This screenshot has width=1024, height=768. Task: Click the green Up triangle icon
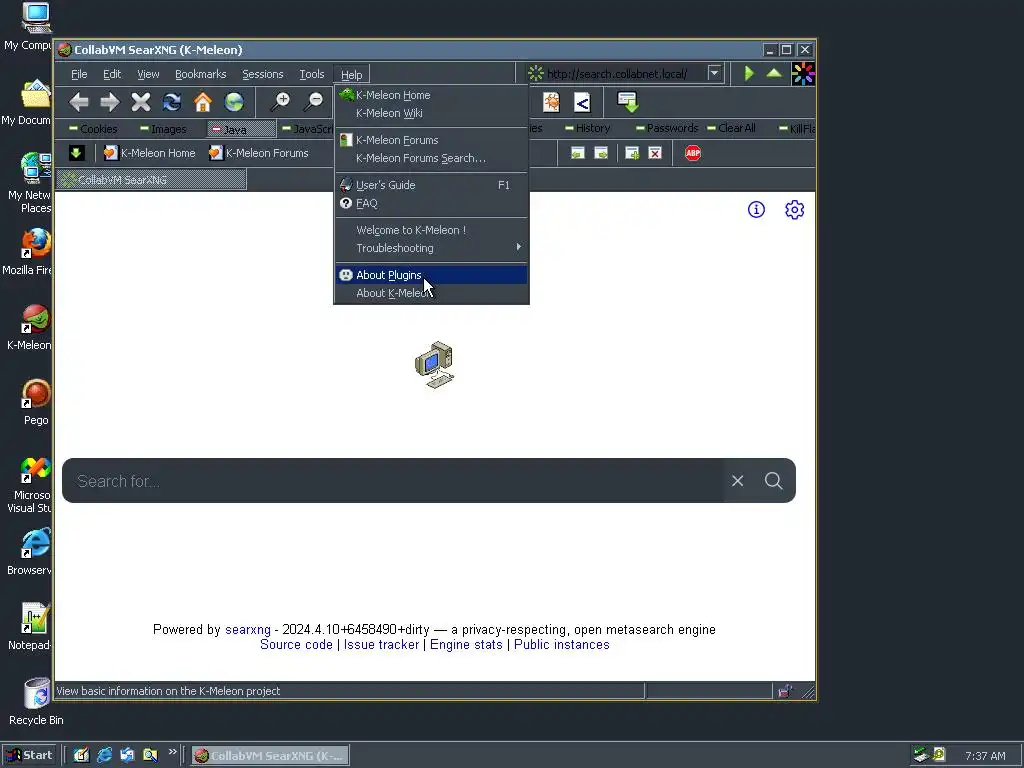[x=774, y=73]
